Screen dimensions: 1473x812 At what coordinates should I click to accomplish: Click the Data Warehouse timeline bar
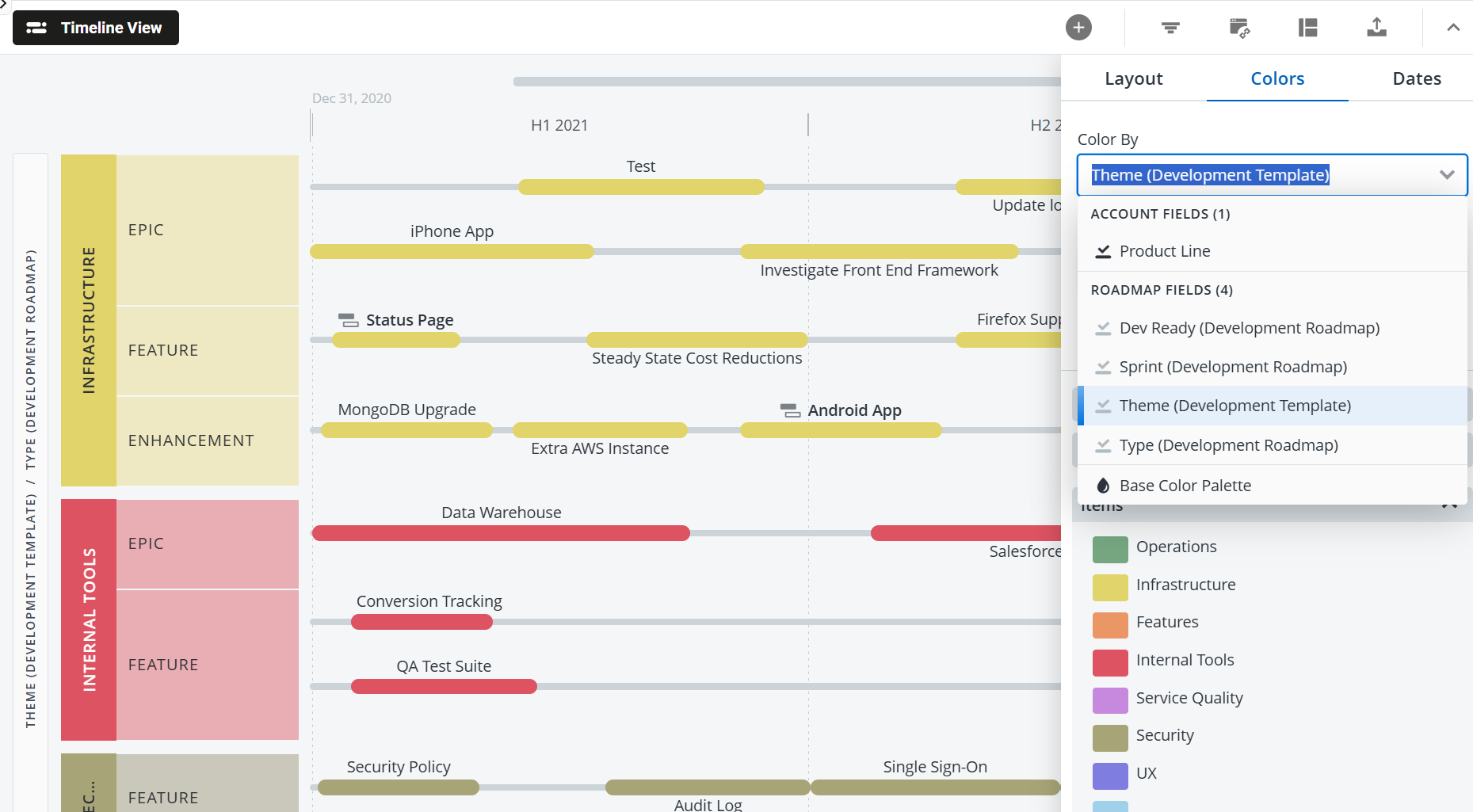click(501, 532)
